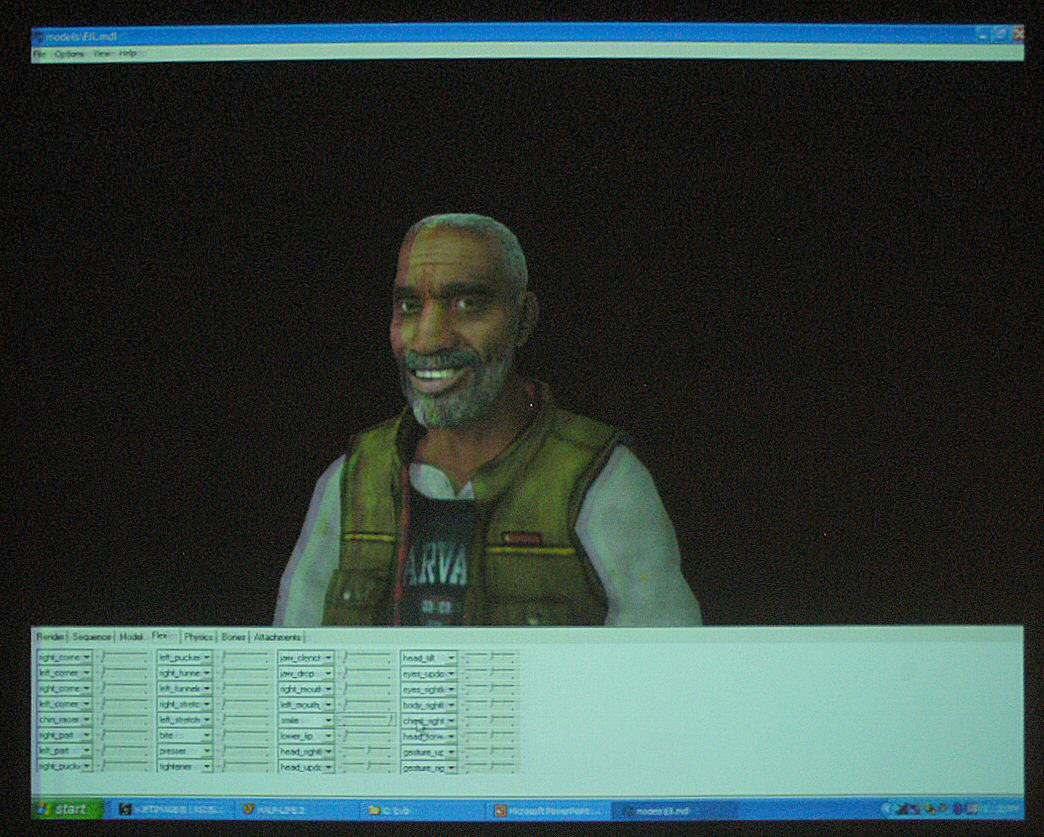Click the smile flex slider
This screenshot has width=1044, height=837.
pos(366,720)
